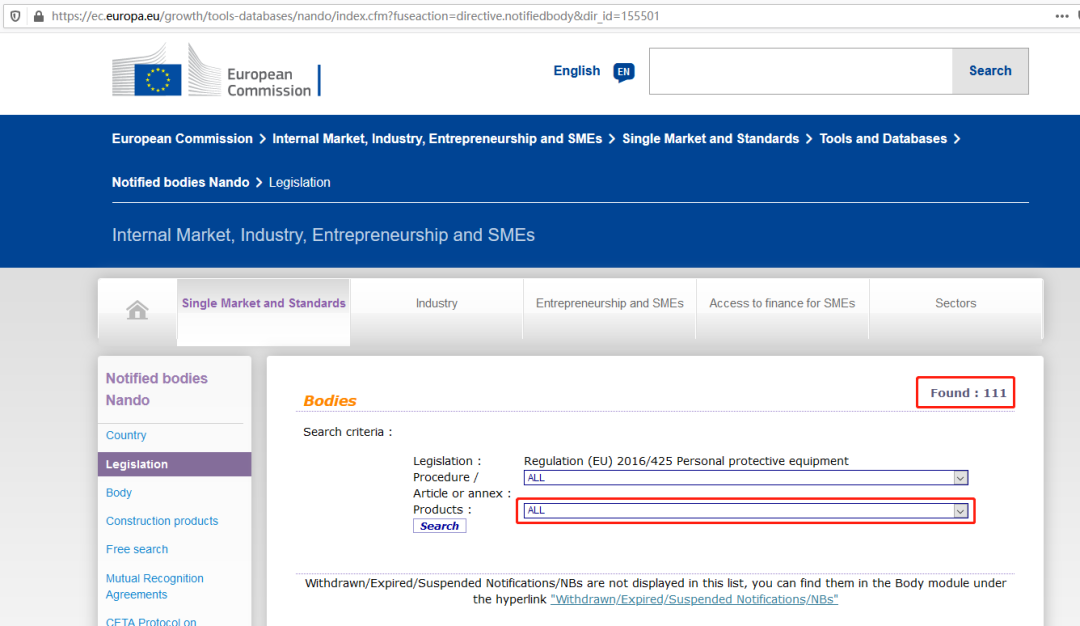Click the padlock site security icon
Image resolution: width=1080 pixels, height=626 pixels.
39,16
